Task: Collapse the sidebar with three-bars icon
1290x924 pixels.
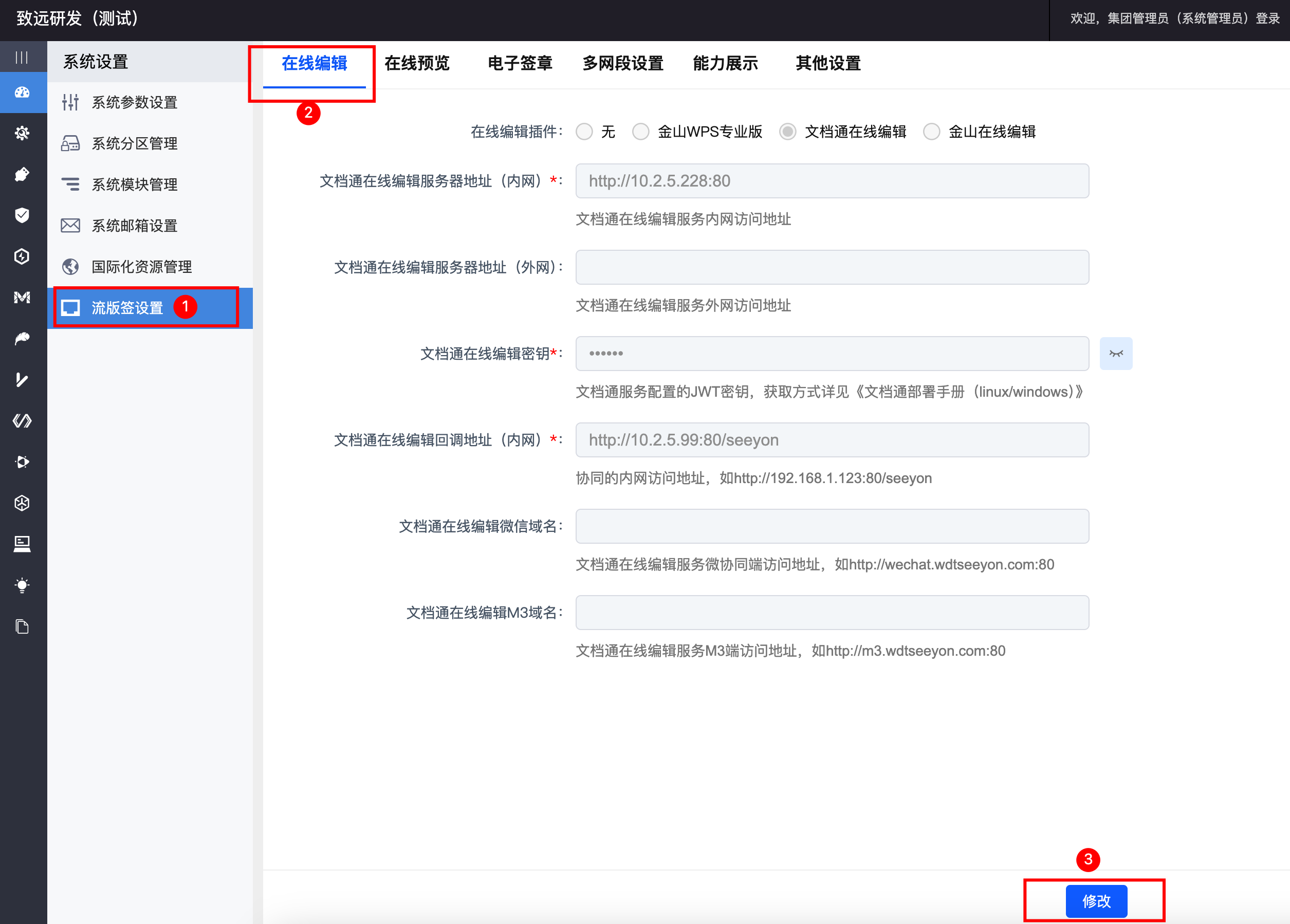Action: click(x=22, y=57)
